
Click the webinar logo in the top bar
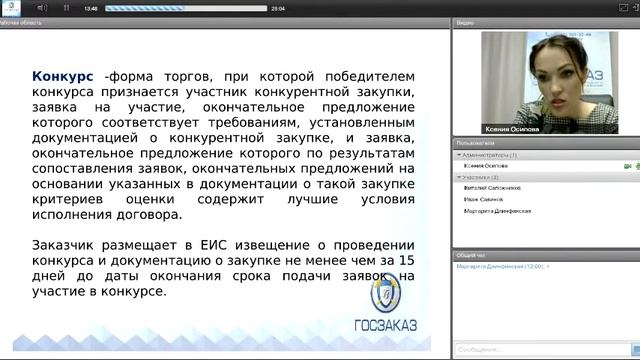coord(11,8)
